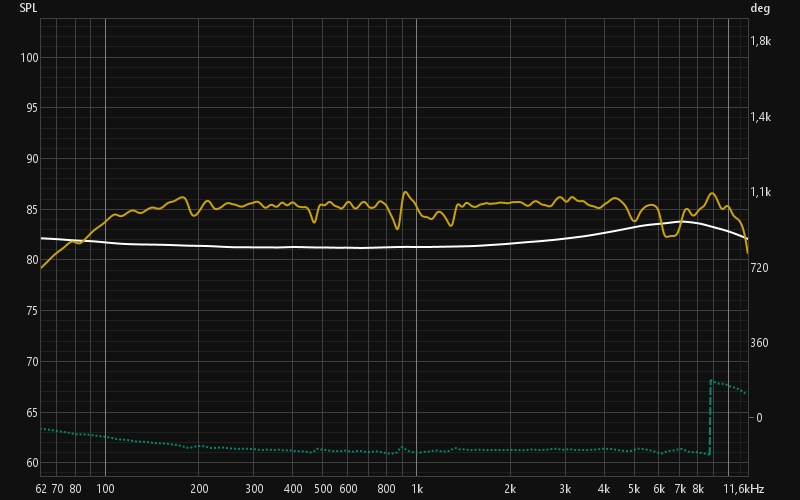Click the 200 frequency axis label
800x500 pixels.
pos(199,489)
